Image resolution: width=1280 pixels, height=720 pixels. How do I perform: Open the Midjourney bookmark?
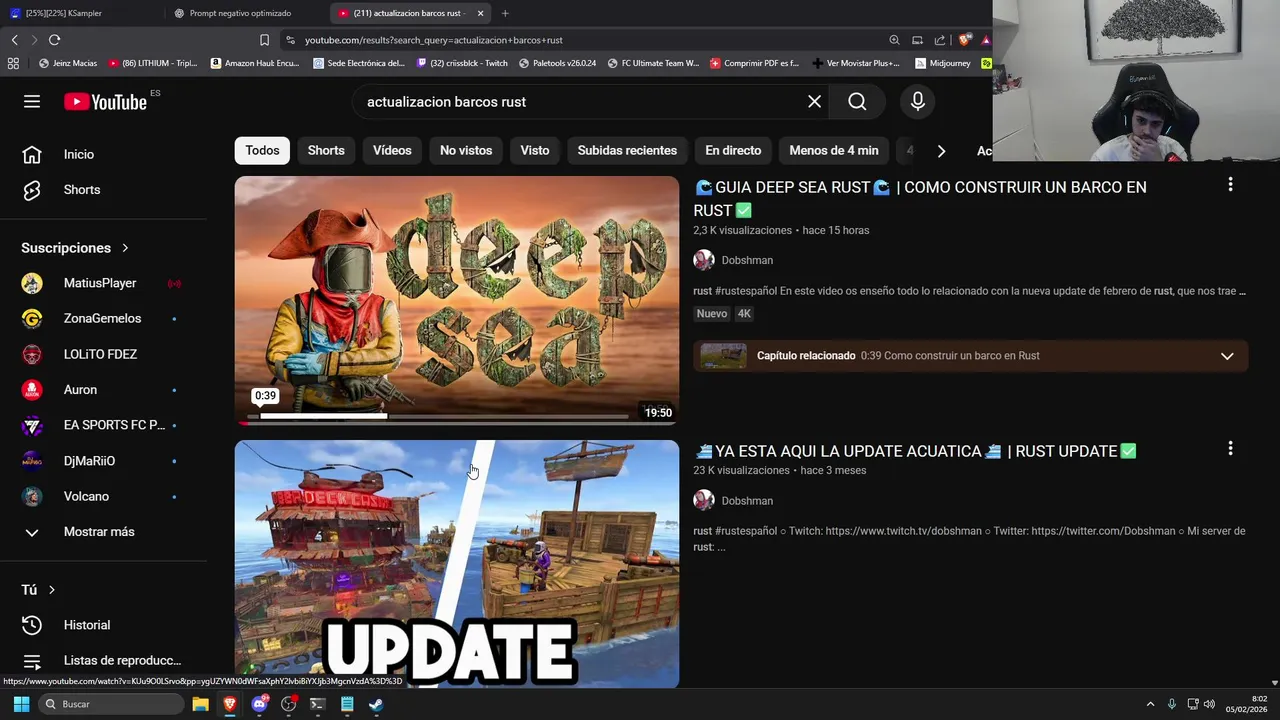tap(942, 63)
